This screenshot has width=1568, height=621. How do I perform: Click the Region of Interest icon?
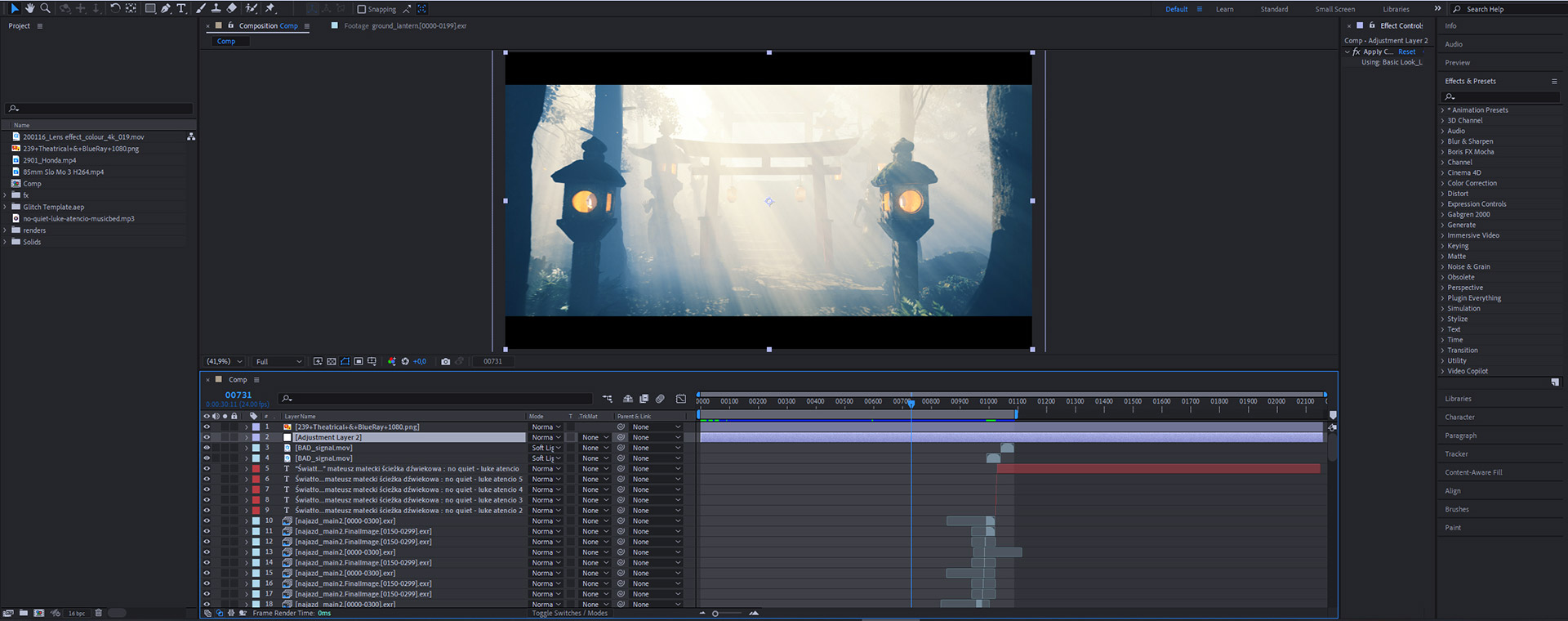[359, 361]
